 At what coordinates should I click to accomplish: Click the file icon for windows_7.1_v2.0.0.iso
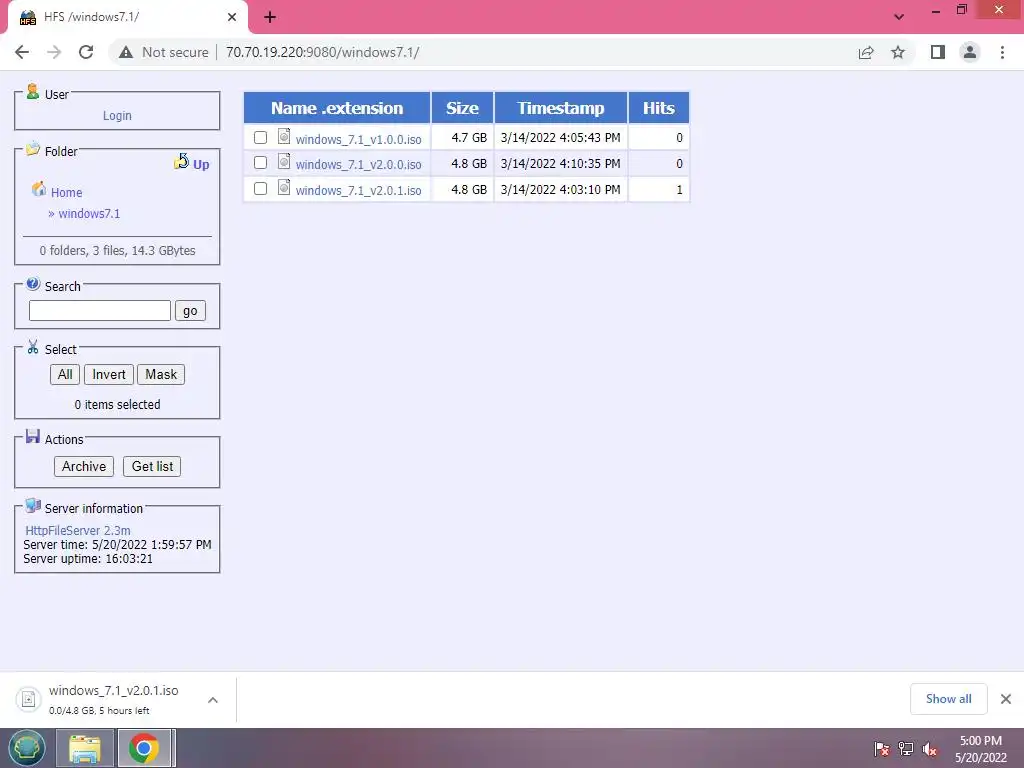[283, 161]
